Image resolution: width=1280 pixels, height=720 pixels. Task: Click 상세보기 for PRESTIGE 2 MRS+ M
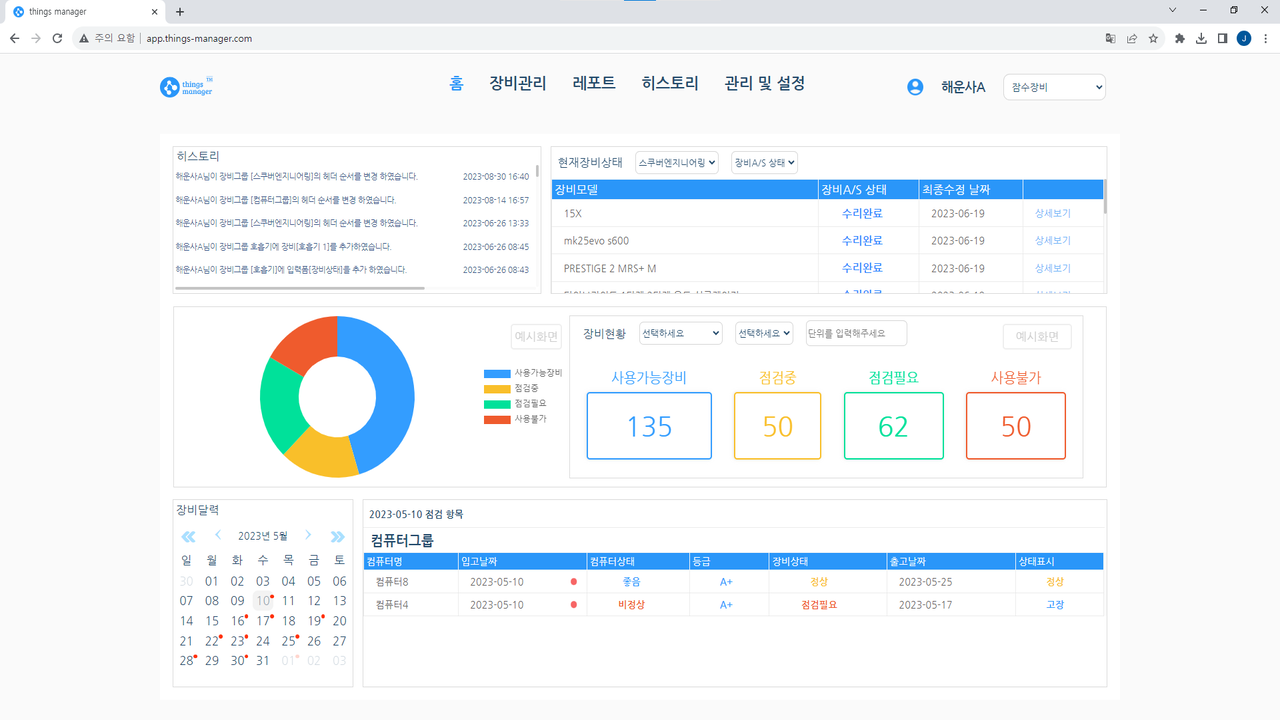[1053, 268]
